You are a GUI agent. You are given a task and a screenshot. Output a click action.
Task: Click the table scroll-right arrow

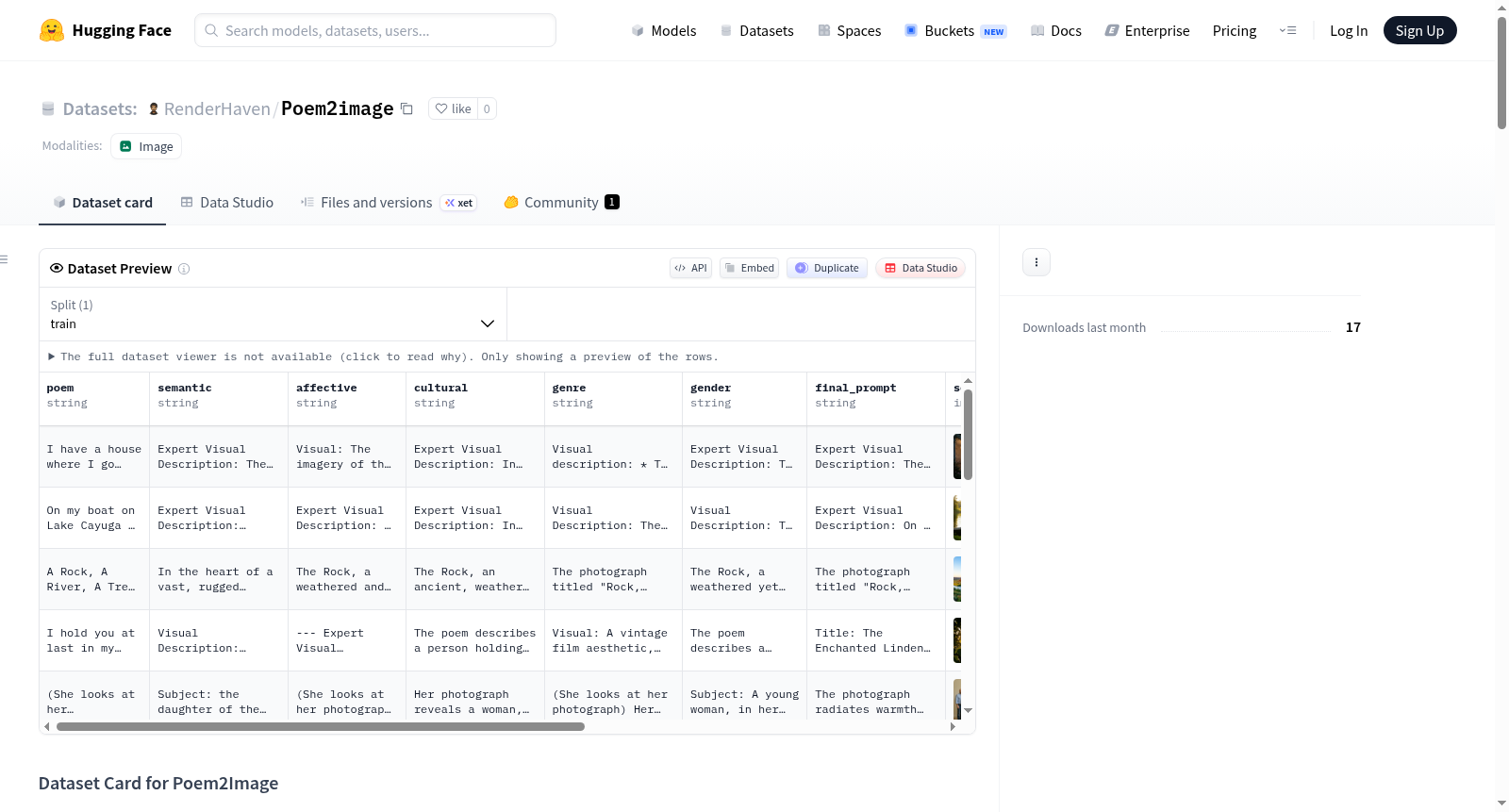point(953,726)
